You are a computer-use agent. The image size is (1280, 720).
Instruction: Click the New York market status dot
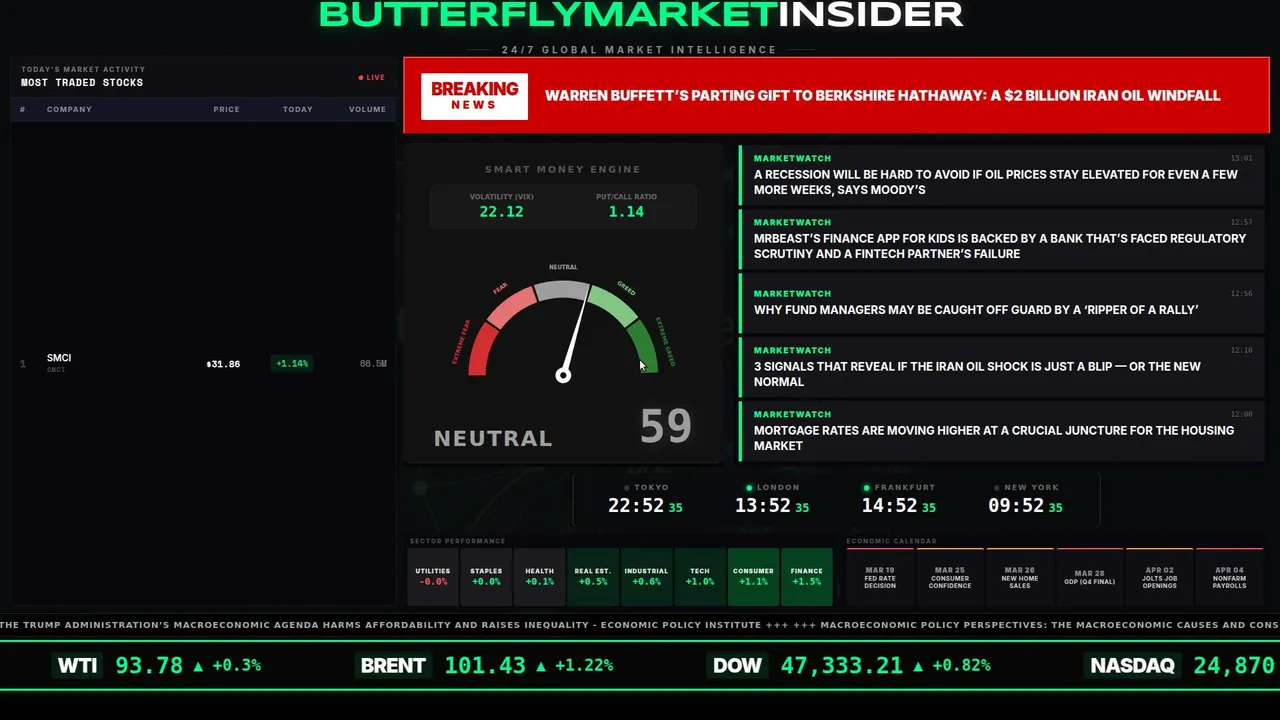[997, 488]
